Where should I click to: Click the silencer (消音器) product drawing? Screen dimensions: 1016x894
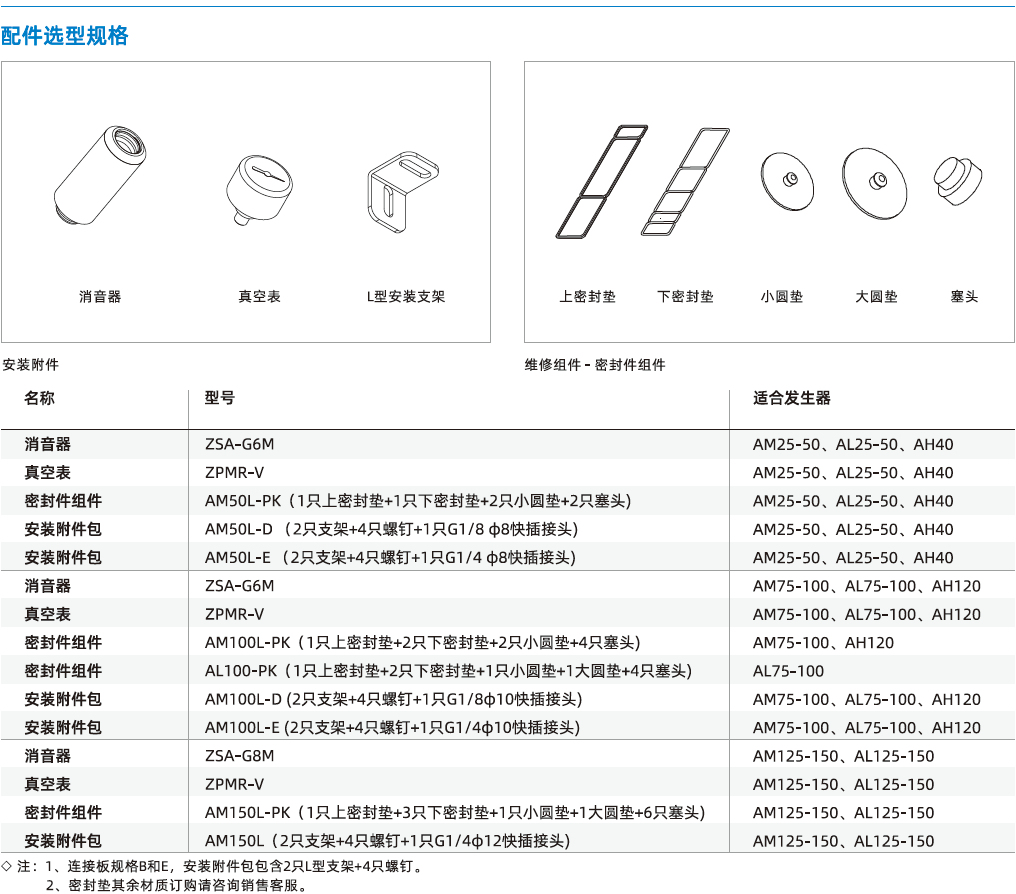pos(100,175)
